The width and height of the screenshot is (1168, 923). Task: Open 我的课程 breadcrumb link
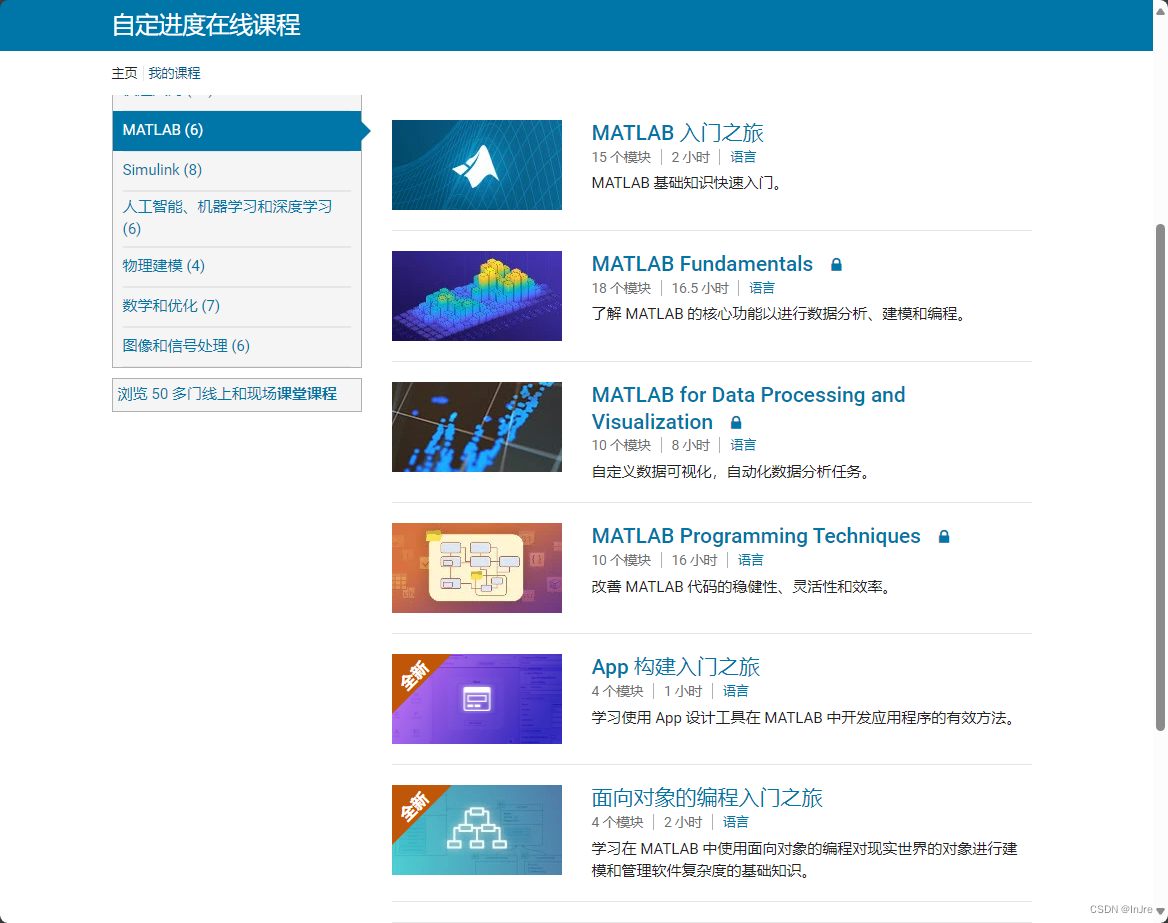(174, 73)
